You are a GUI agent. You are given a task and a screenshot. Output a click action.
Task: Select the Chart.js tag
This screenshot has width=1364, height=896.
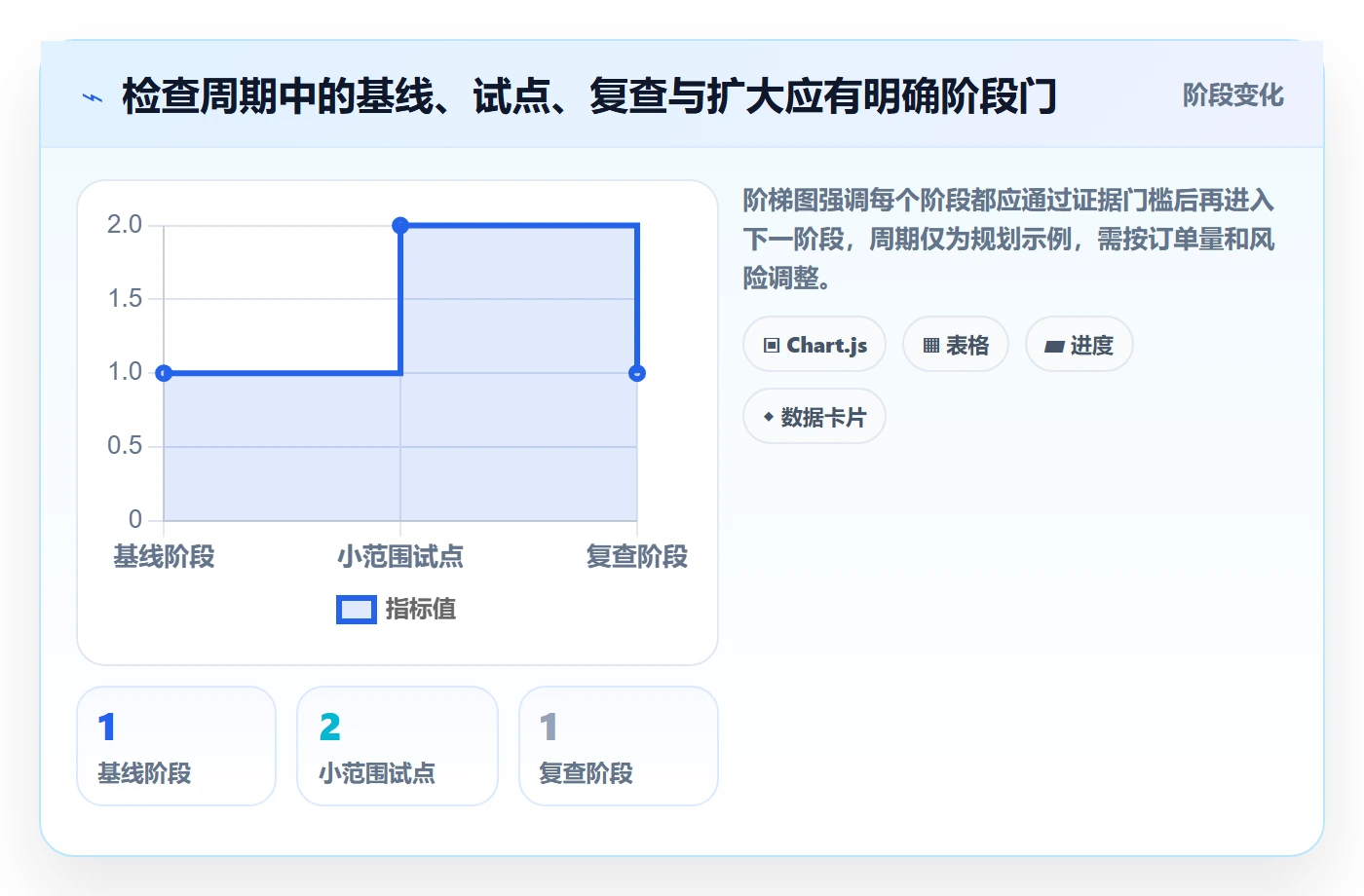point(815,345)
